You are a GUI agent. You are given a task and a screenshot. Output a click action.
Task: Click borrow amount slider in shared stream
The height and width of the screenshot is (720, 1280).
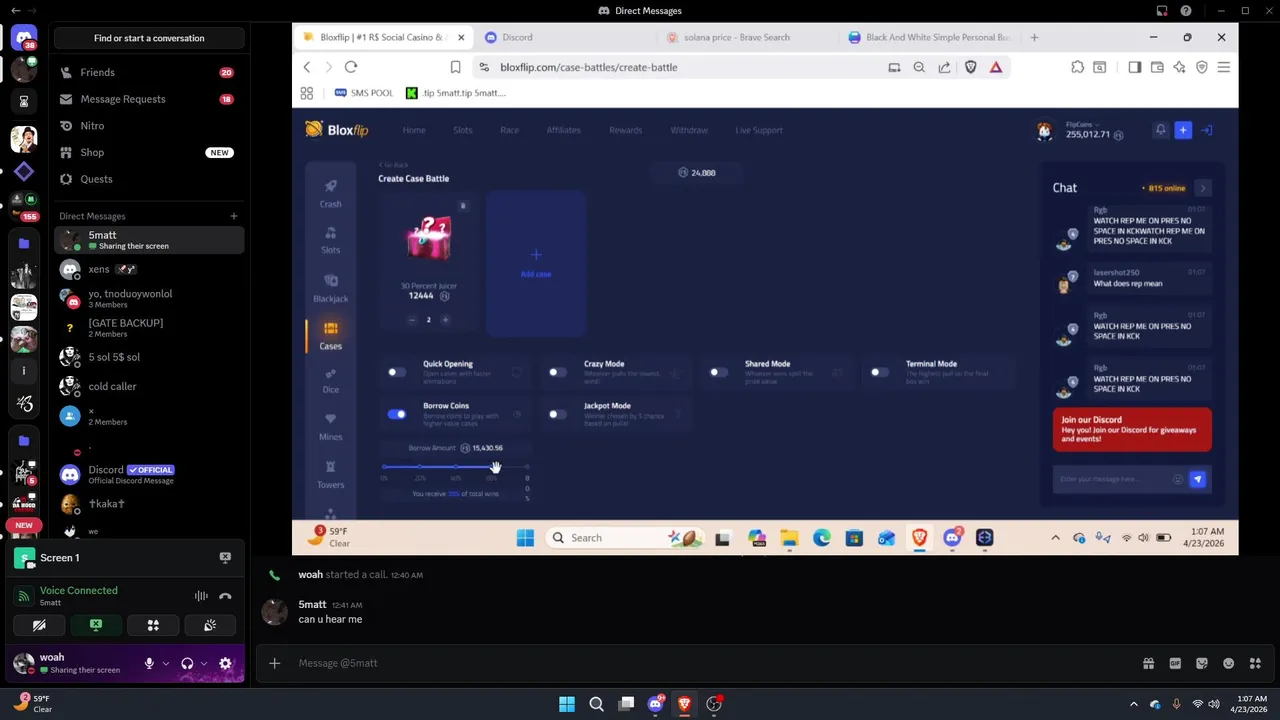pos(455,467)
